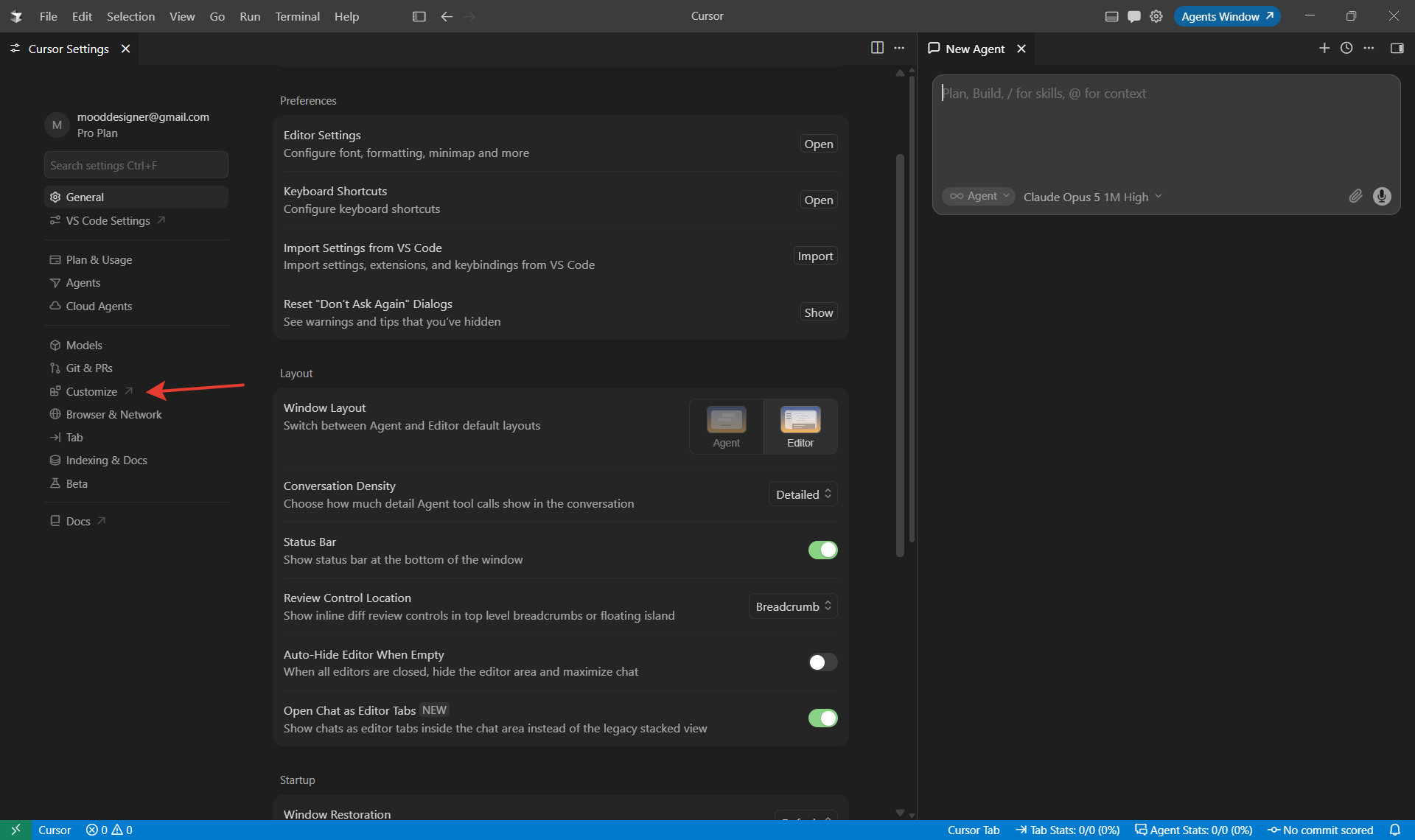Select Agent window layout thumbnail
1415x840 pixels.
[x=726, y=427]
